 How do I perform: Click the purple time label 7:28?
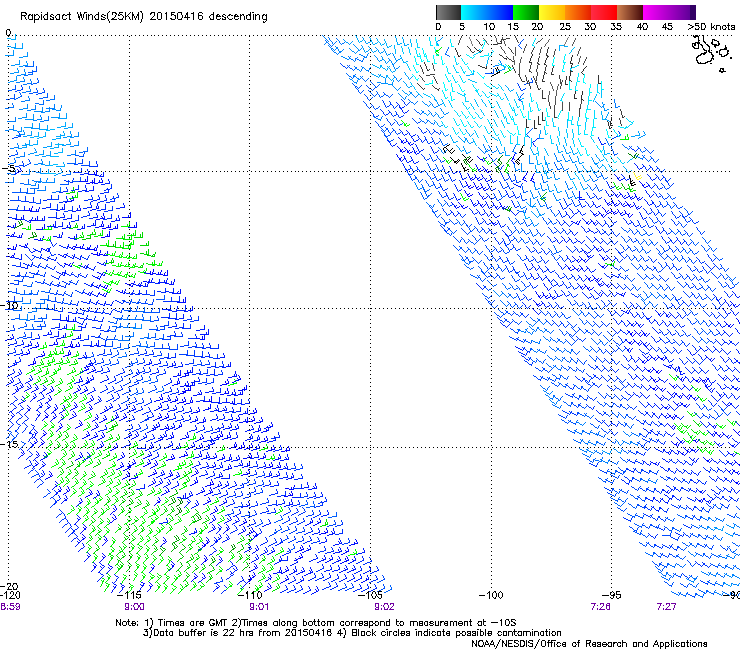(x=600, y=607)
